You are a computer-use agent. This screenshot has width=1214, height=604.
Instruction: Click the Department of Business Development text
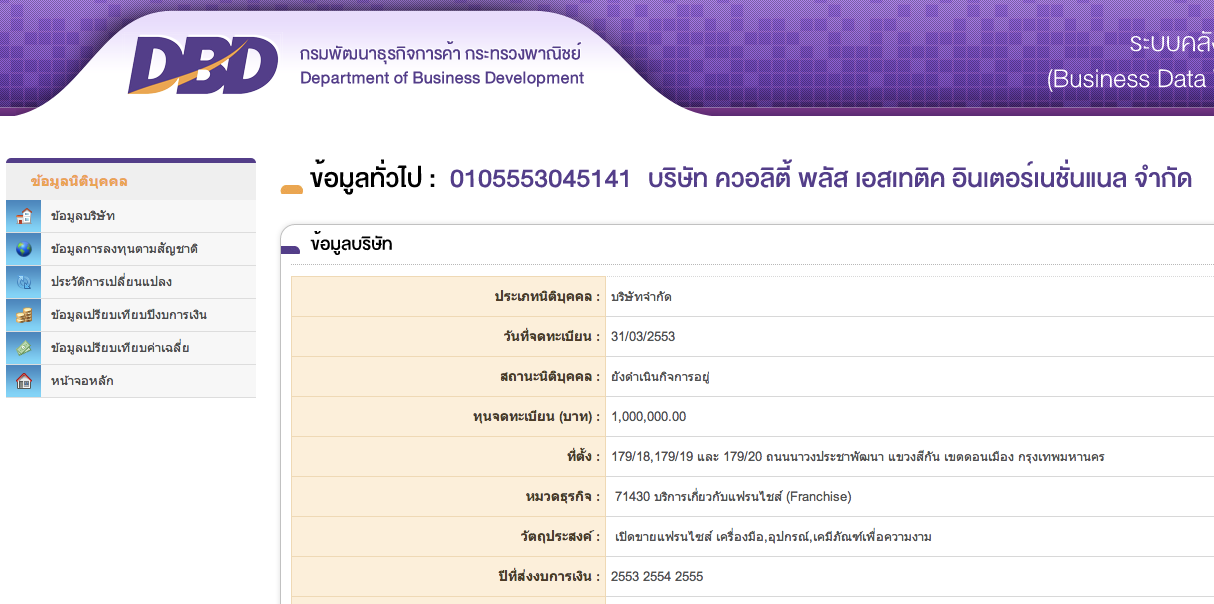442,78
